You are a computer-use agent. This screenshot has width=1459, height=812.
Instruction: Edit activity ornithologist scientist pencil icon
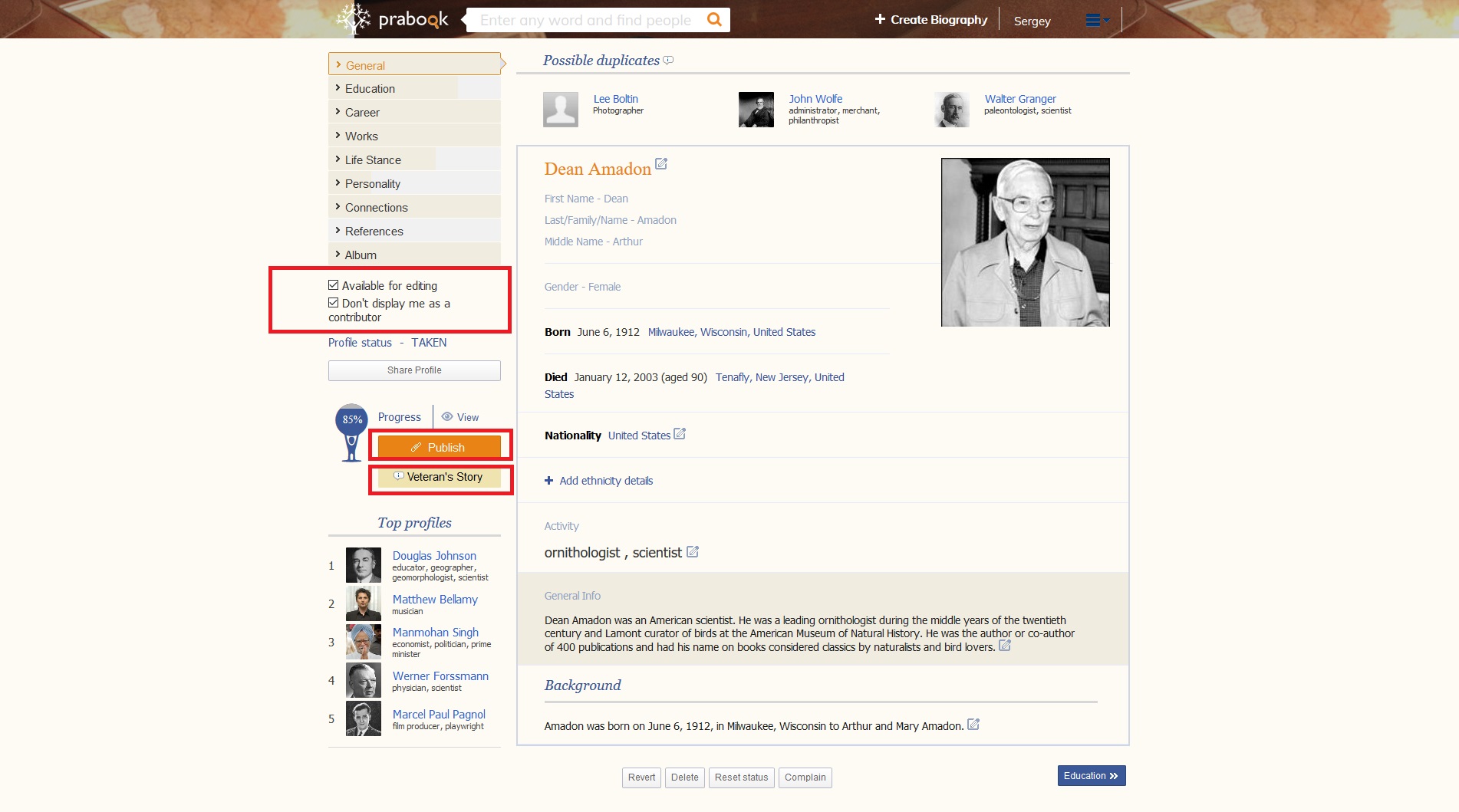pyautogui.click(x=693, y=551)
